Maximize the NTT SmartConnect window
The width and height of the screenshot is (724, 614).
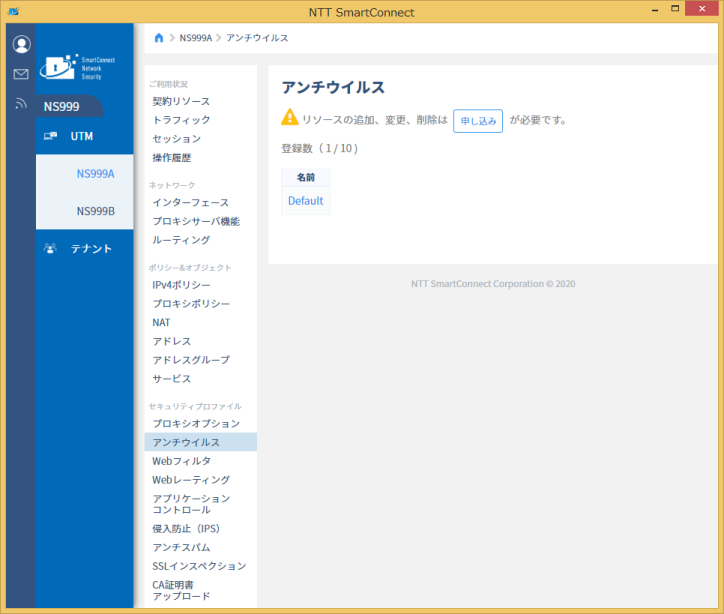(675, 9)
